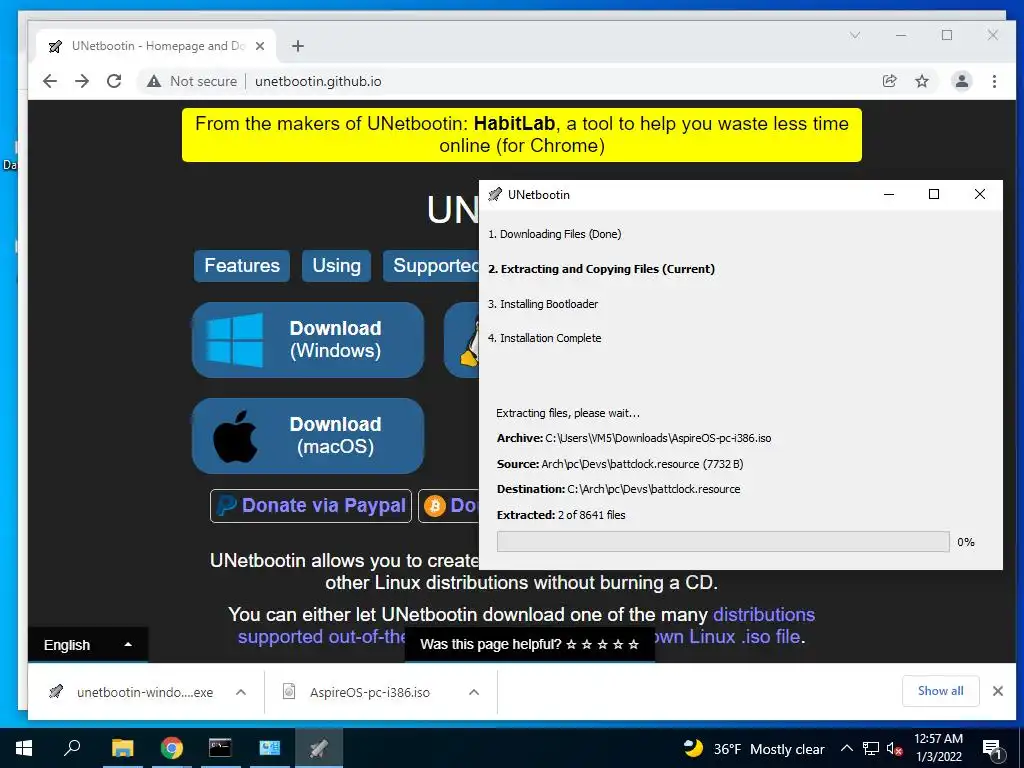Expand options for unetbootin exe download
Image resolution: width=1024 pixels, height=768 pixels.
coord(240,692)
